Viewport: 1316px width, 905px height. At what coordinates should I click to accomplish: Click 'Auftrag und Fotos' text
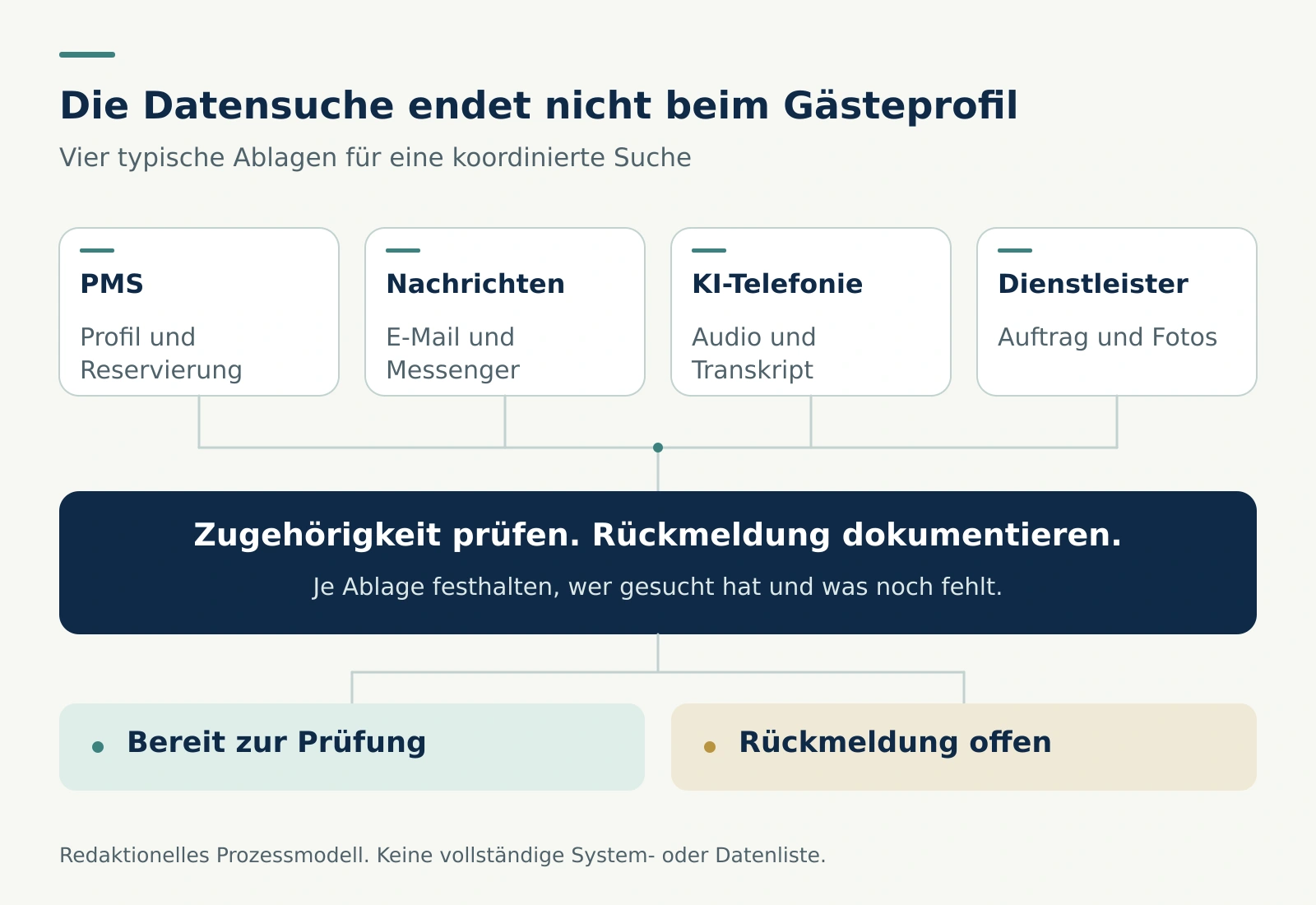click(1107, 337)
